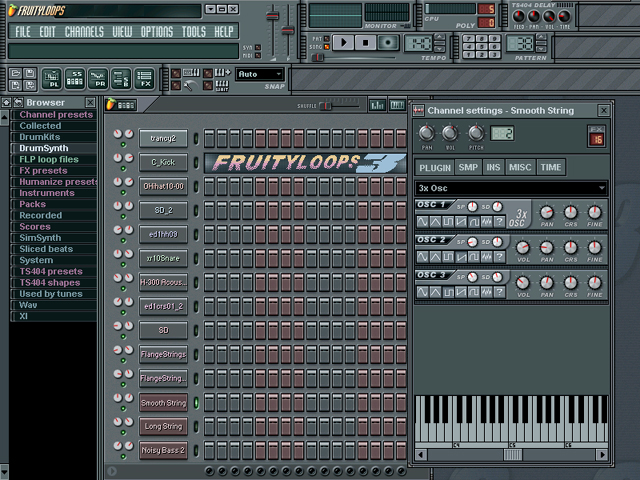
Task: Toggle the trancy2 channel mute LED
Action: point(123,144)
